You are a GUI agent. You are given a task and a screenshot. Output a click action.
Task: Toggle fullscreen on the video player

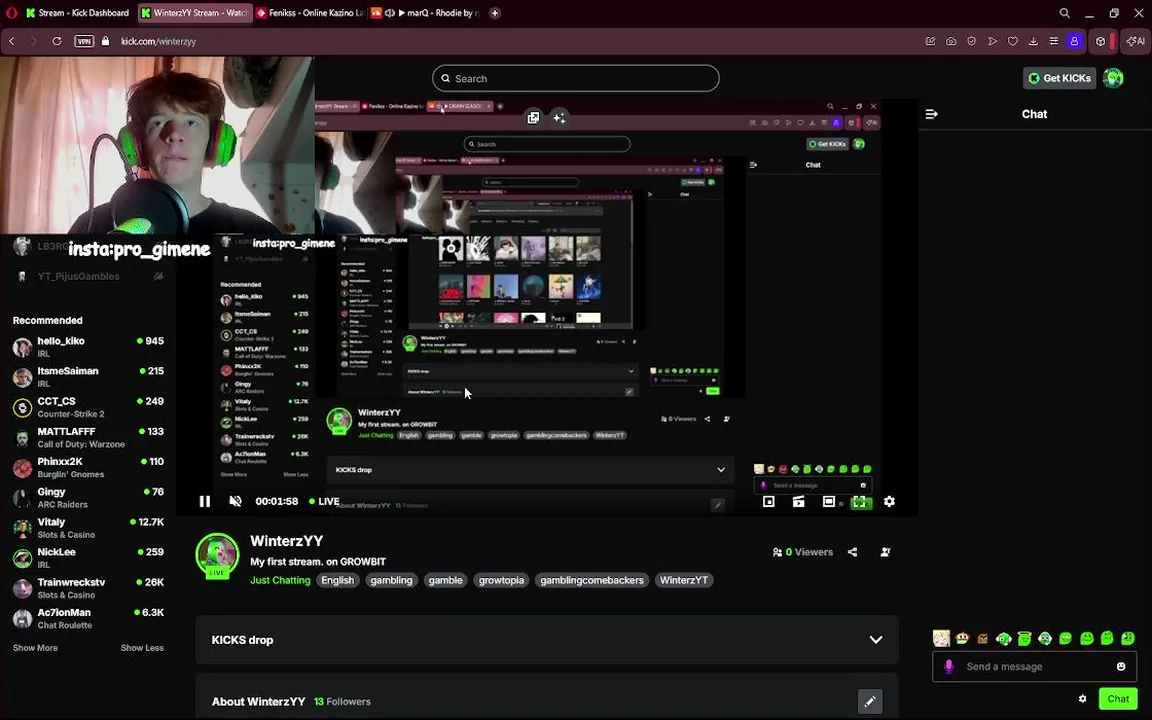point(859,502)
